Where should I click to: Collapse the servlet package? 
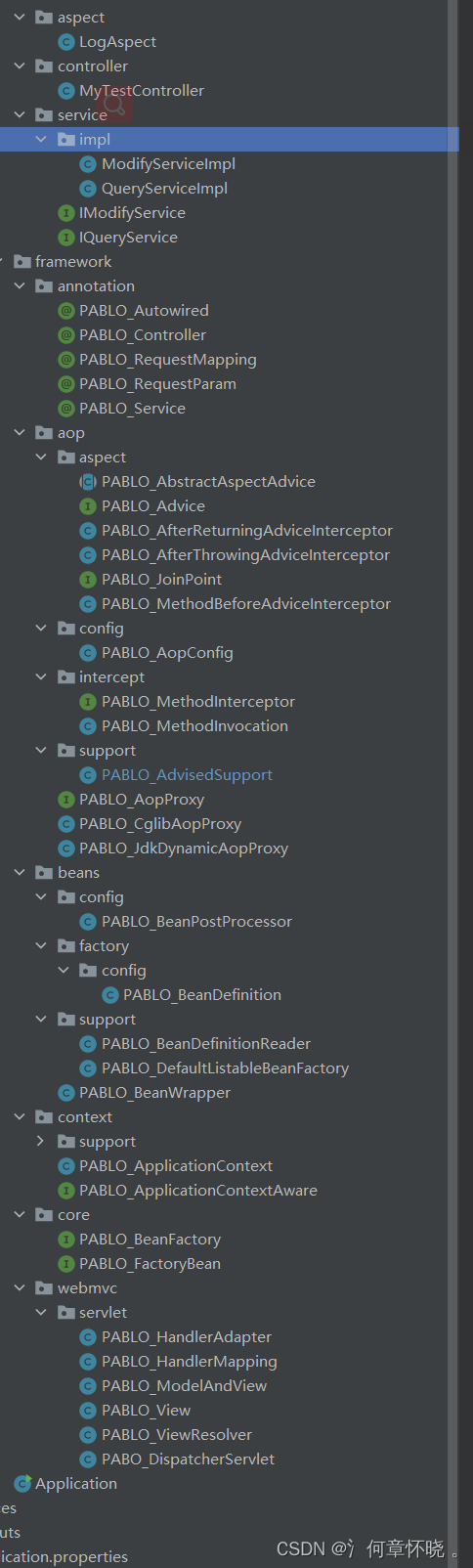point(41,1313)
